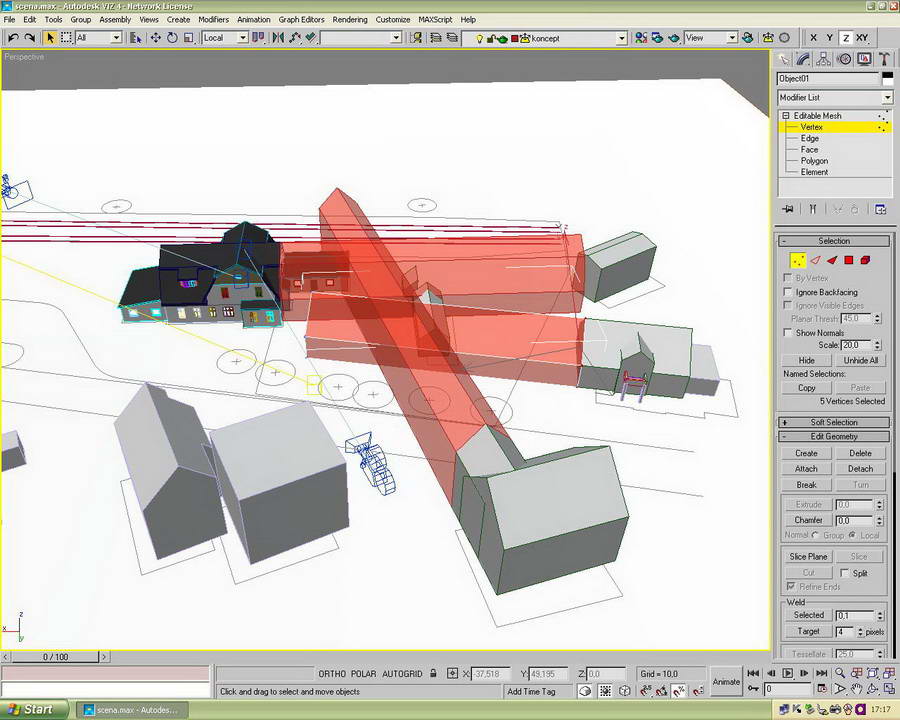
Task: Select the Select and Rotate tool
Action: pos(172,38)
